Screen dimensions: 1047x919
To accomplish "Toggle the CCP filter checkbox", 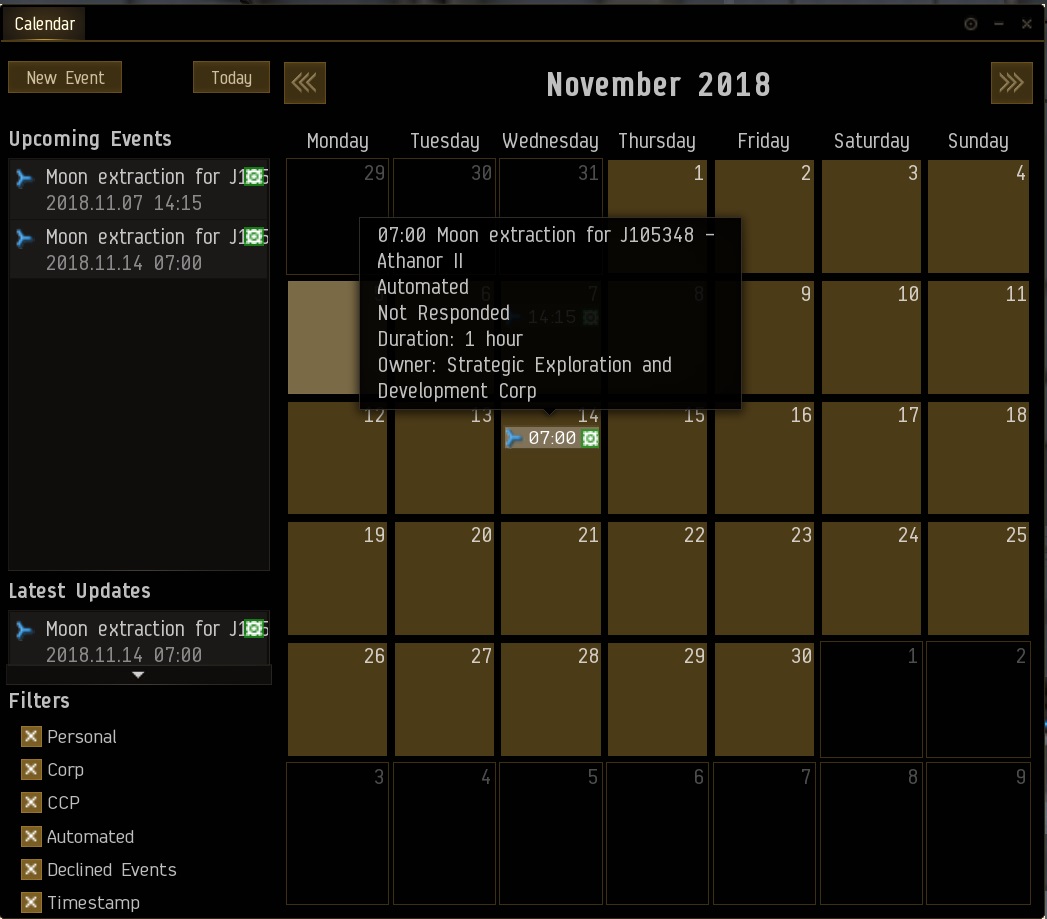I will click(x=31, y=803).
